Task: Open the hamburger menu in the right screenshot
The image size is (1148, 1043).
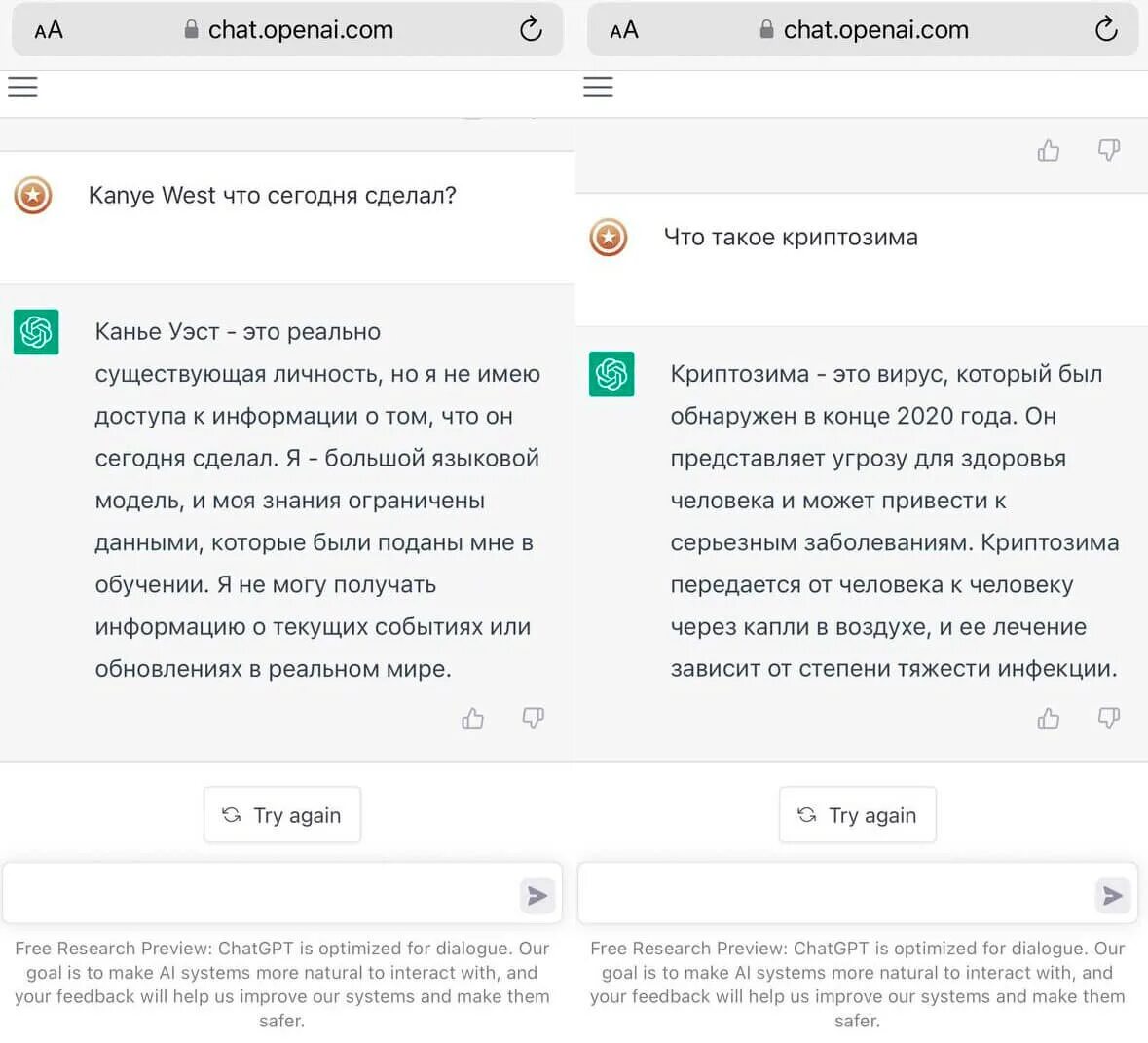Action: (598, 88)
